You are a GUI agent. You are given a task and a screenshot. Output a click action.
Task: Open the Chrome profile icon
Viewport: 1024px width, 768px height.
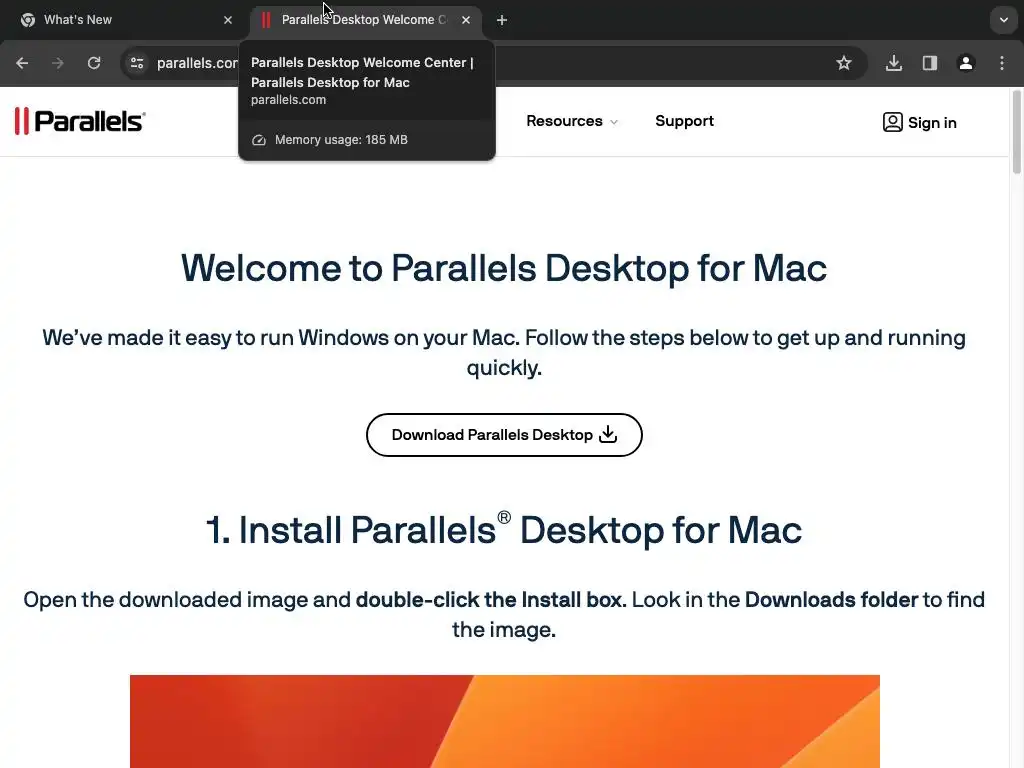coord(966,63)
